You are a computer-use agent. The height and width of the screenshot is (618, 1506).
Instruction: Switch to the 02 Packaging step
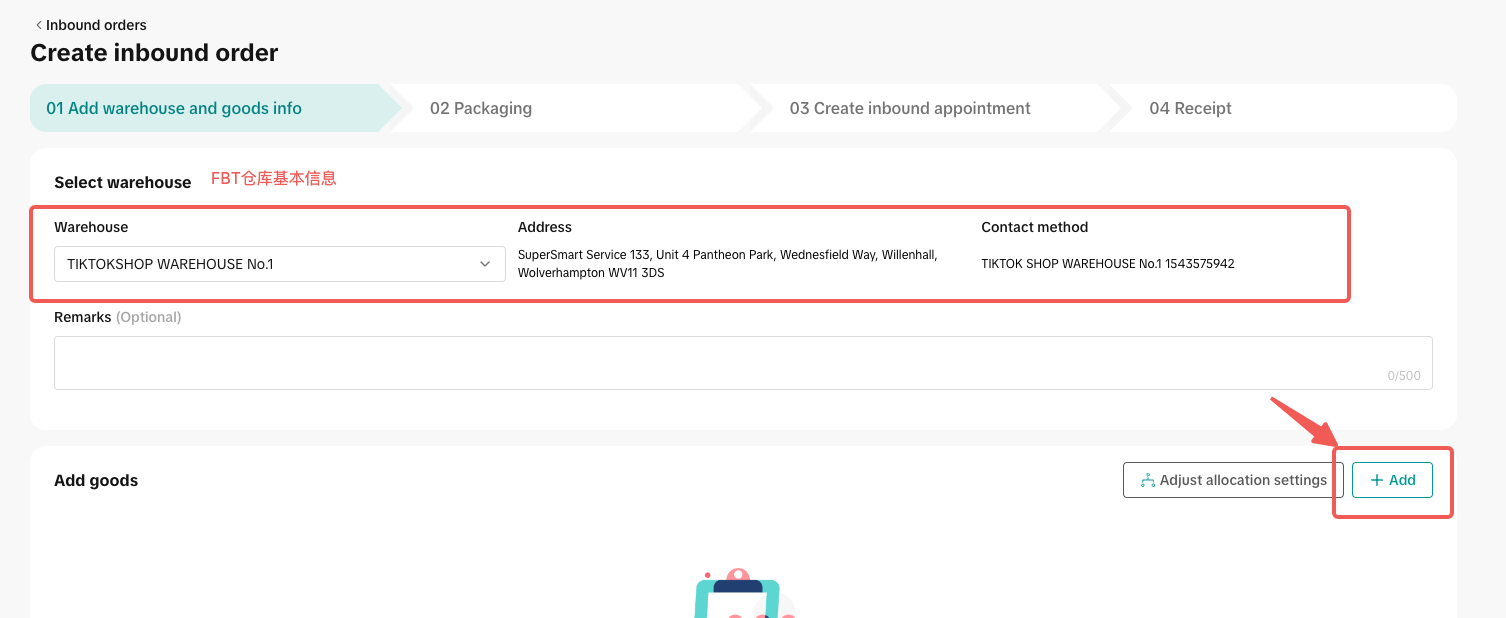coord(481,108)
